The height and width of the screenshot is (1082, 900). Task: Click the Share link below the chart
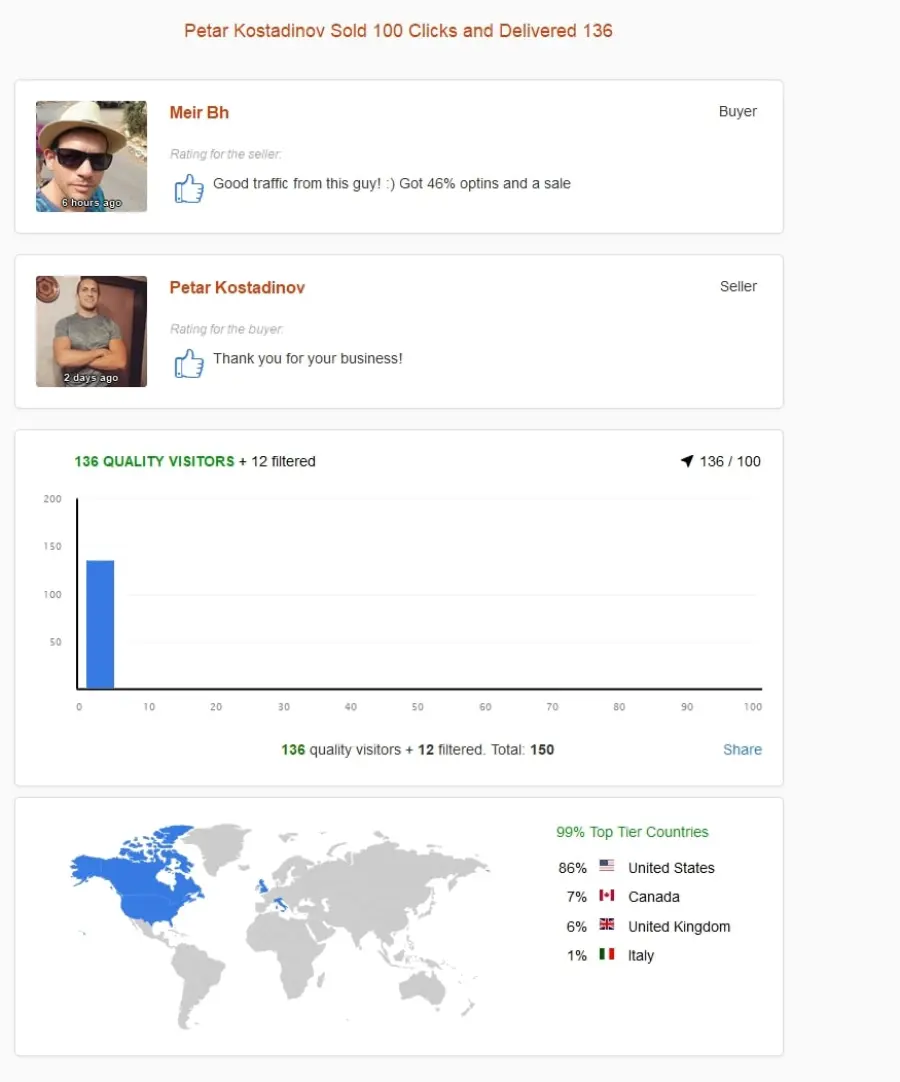coord(743,749)
